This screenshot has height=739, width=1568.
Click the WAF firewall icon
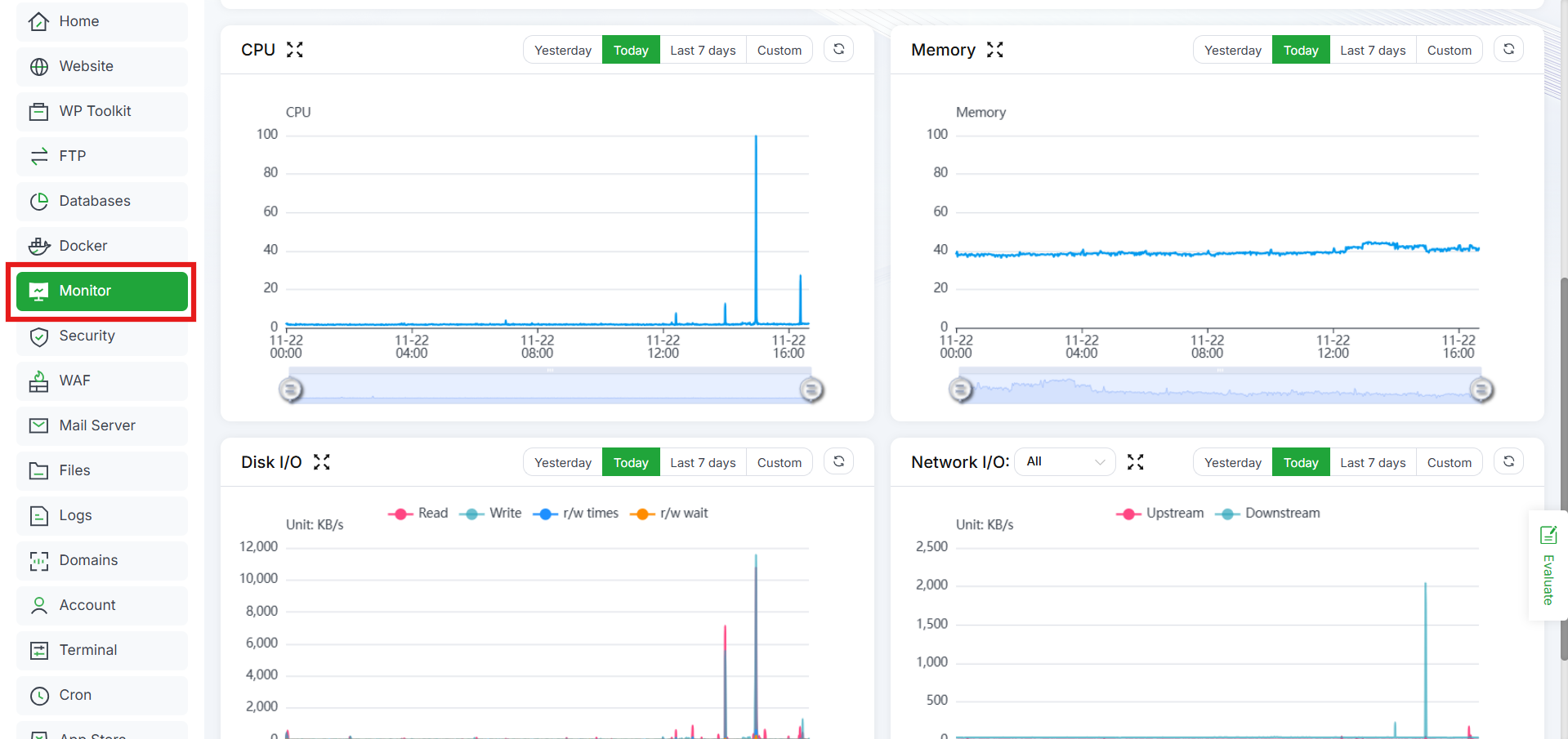(39, 381)
